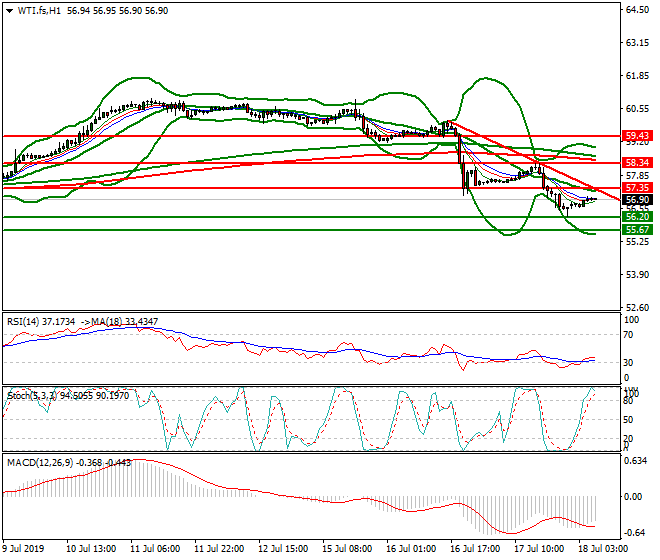Click the 53.90 price scale value
Viewport: 660px width, 560px height.
[637, 275]
